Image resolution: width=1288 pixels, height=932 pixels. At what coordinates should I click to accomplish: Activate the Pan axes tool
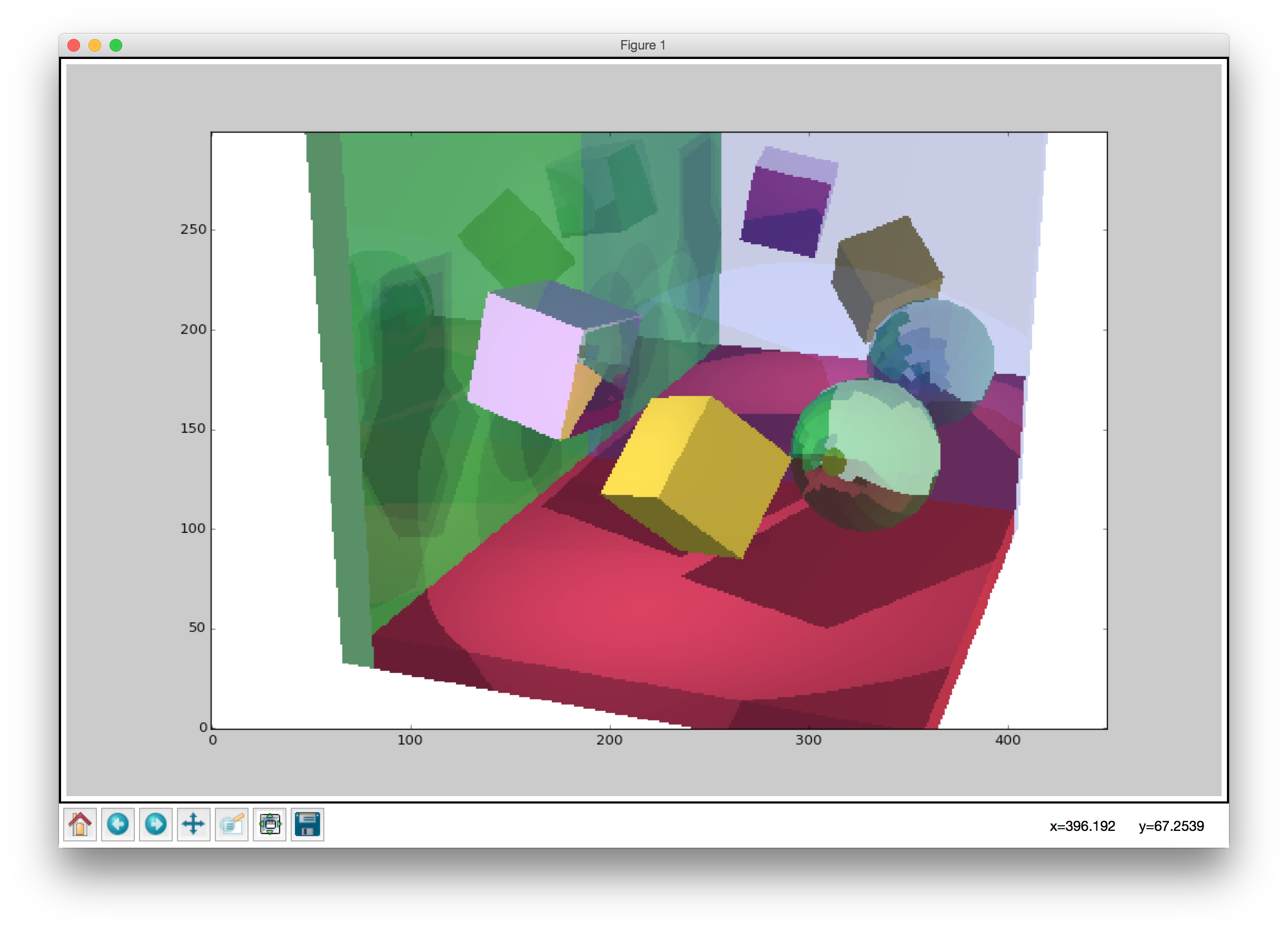[194, 824]
